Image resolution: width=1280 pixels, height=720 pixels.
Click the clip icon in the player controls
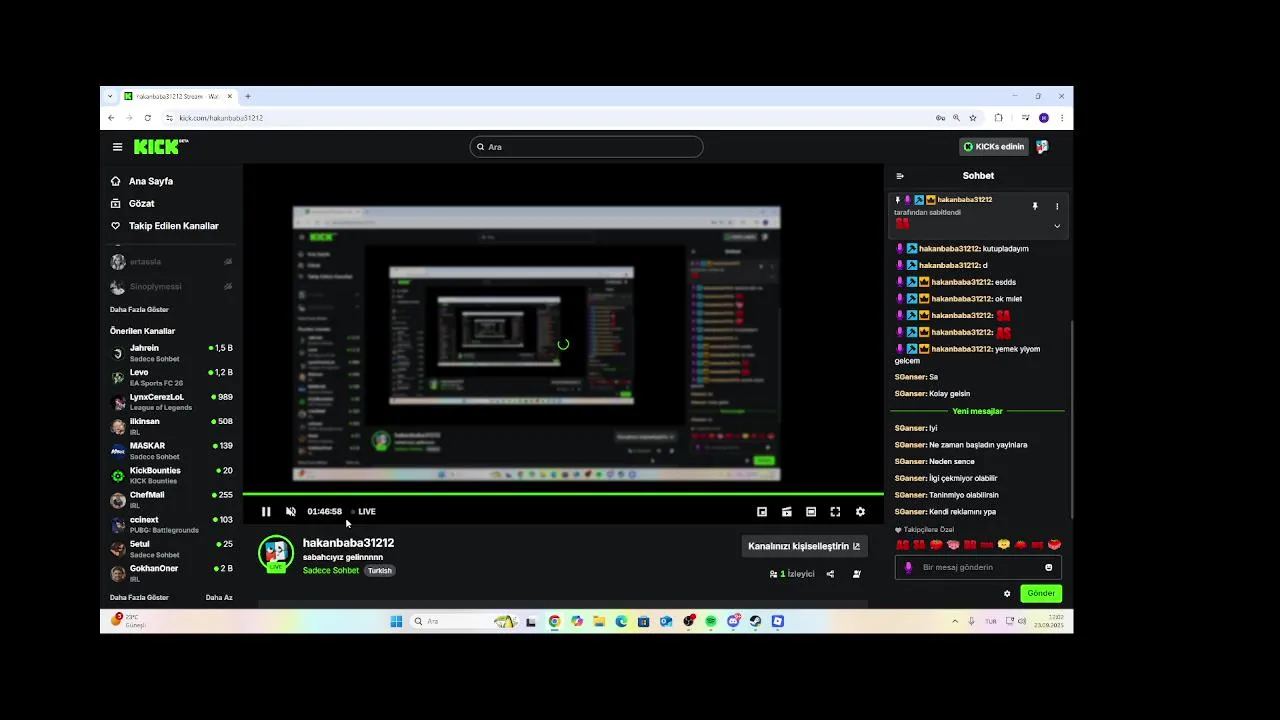pos(787,512)
